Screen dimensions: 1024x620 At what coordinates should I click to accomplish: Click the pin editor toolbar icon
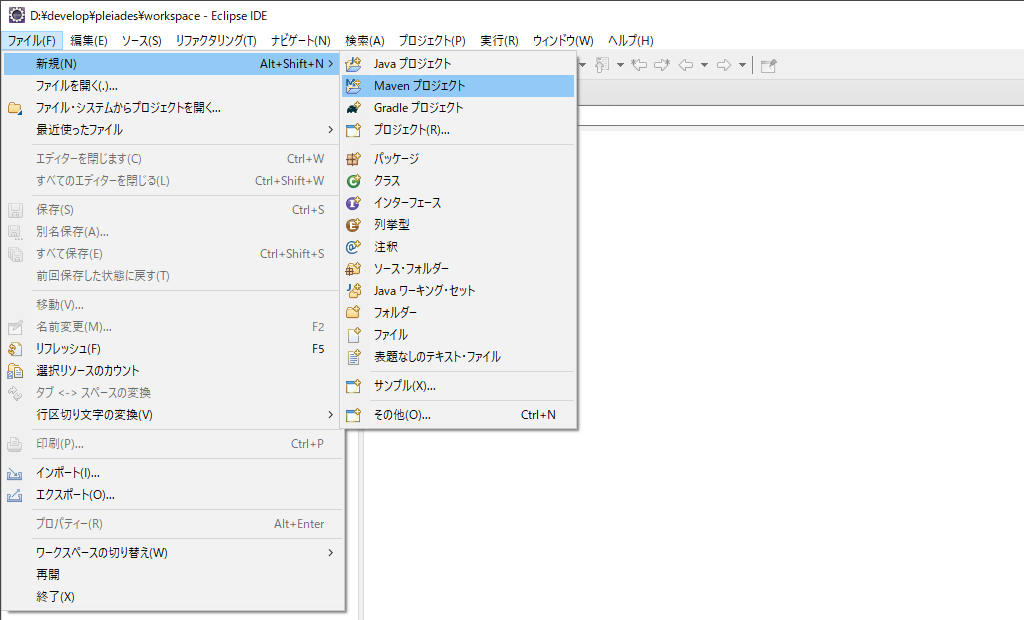(x=769, y=65)
